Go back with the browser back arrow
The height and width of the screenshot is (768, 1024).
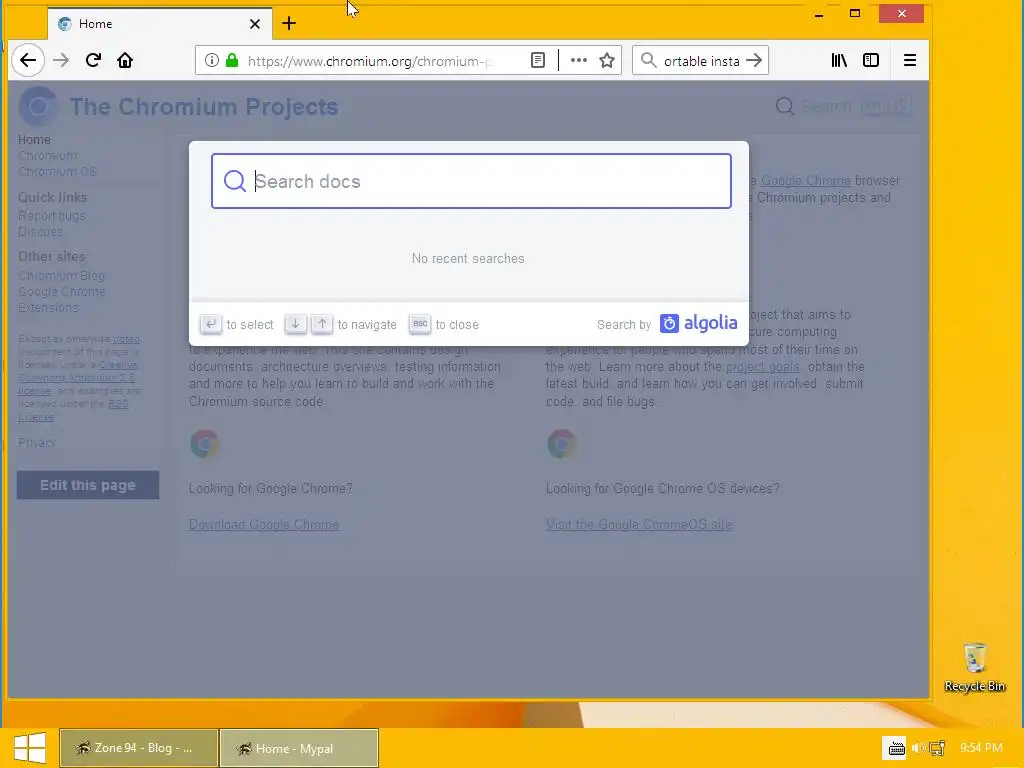click(x=27, y=60)
